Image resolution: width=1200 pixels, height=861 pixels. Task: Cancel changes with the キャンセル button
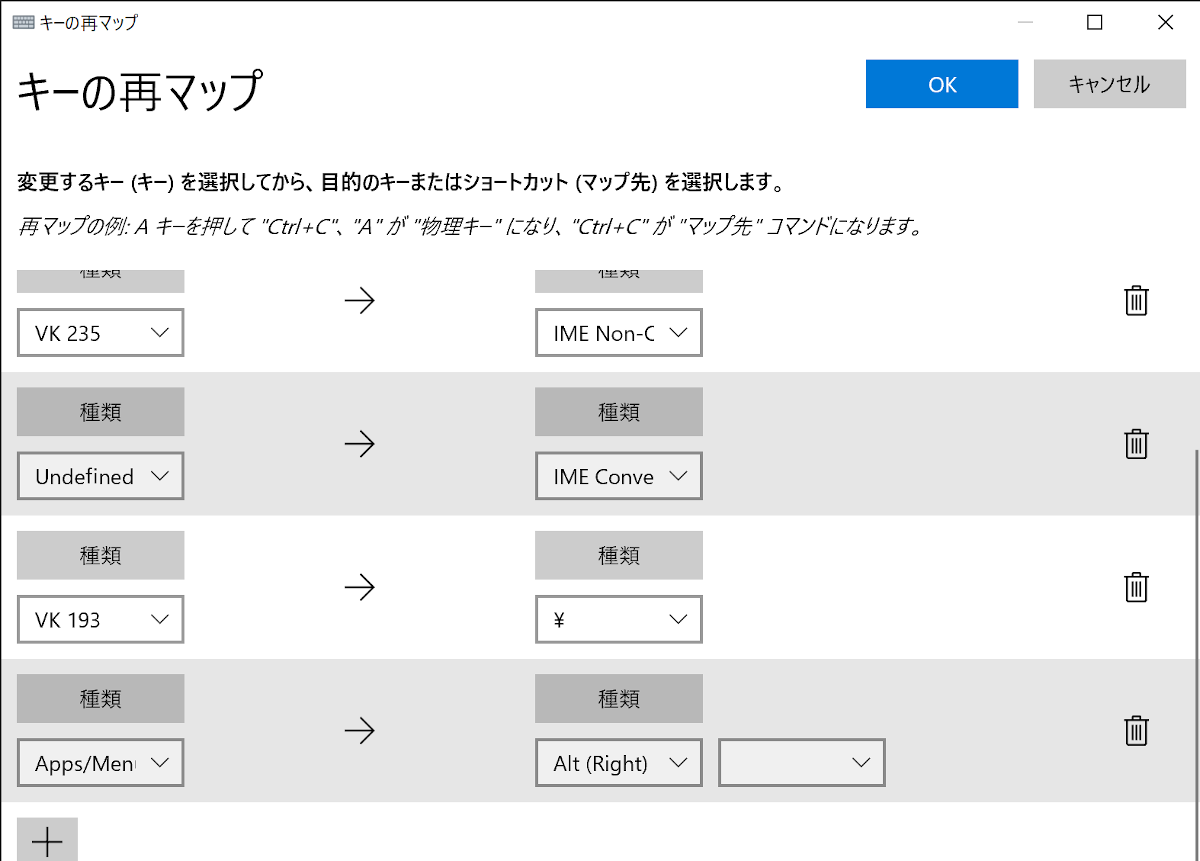(x=1109, y=84)
